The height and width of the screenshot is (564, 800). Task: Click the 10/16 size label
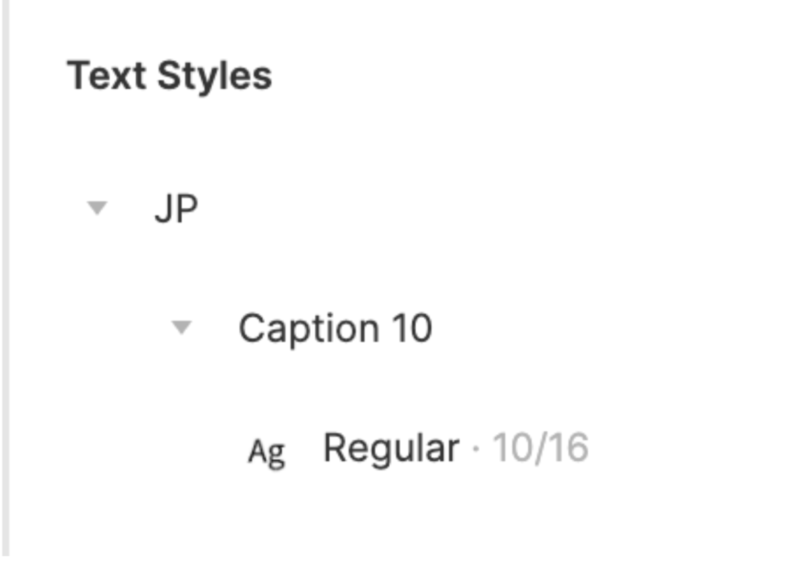pos(541,449)
